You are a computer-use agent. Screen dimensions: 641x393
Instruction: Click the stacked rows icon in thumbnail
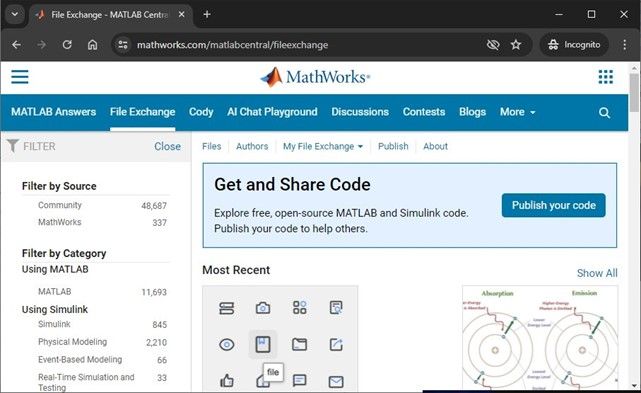tap(226, 308)
